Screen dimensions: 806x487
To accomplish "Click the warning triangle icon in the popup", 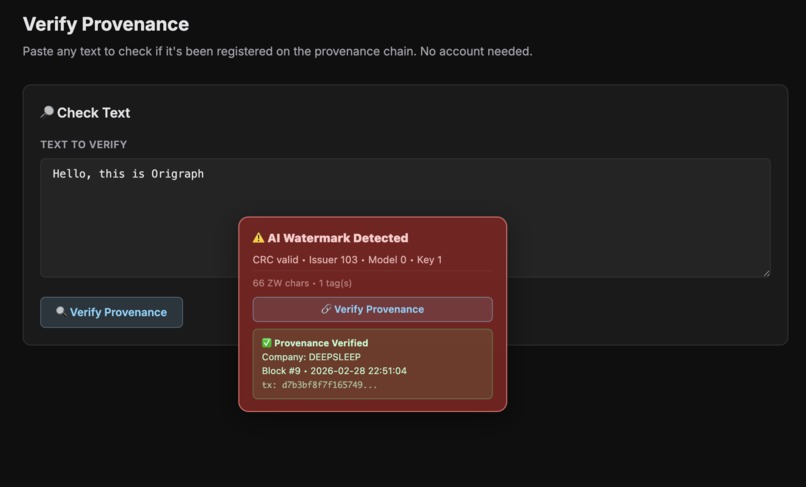I will point(259,238).
